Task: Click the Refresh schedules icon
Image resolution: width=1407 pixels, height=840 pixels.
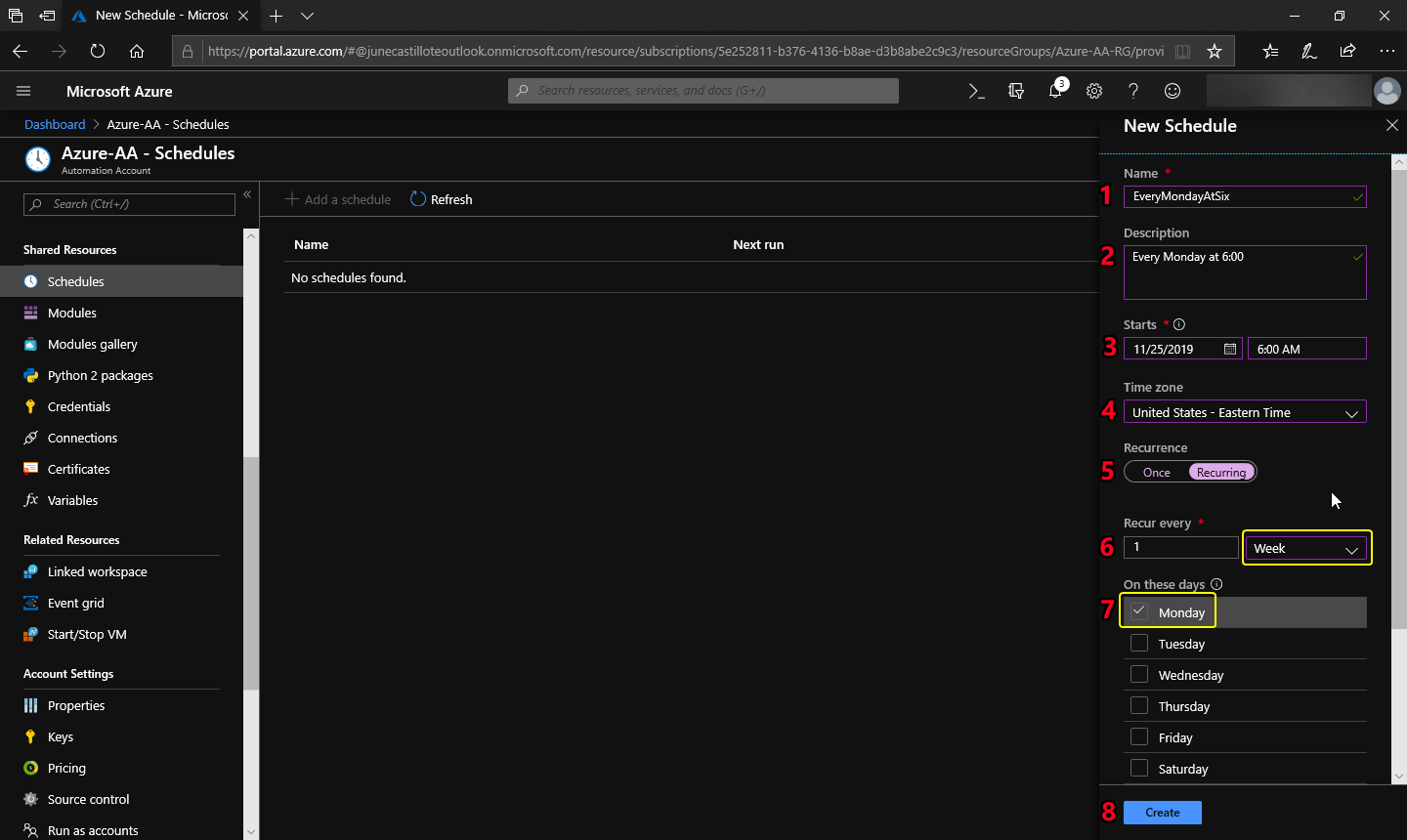Action: point(418,199)
